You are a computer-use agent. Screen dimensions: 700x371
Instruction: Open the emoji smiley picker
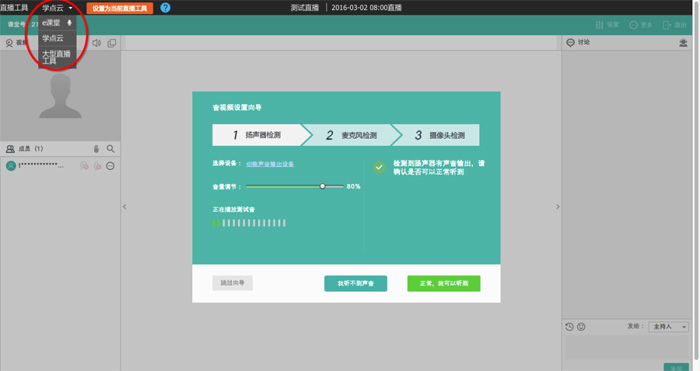(x=581, y=327)
